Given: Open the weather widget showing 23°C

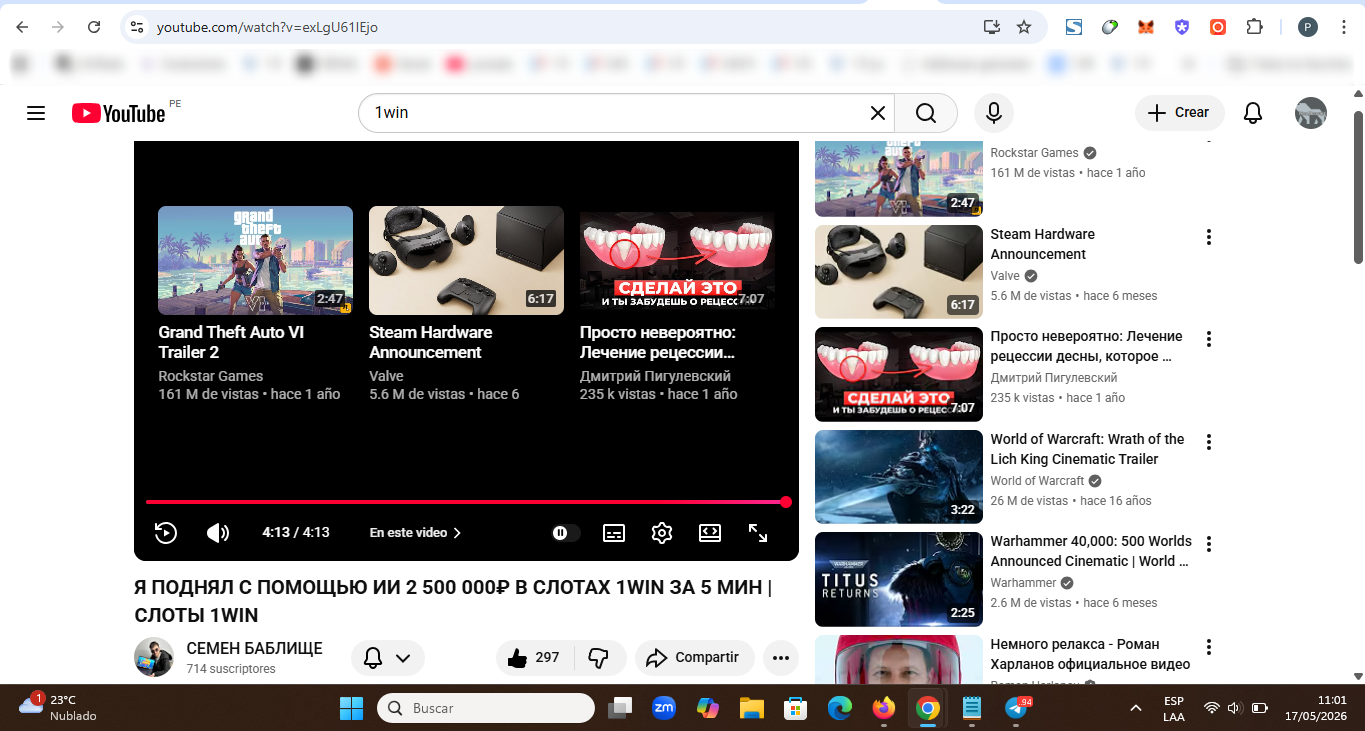Looking at the screenshot, I should (60, 707).
